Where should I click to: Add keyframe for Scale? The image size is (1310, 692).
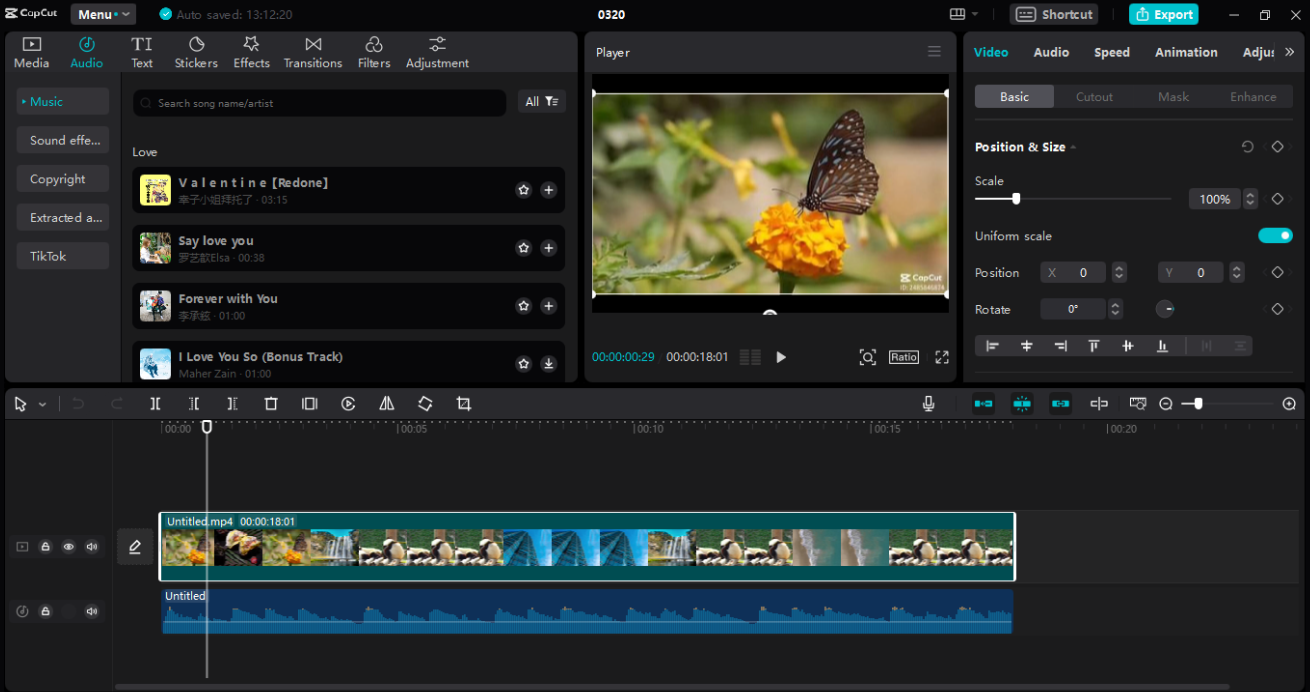(x=1277, y=199)
